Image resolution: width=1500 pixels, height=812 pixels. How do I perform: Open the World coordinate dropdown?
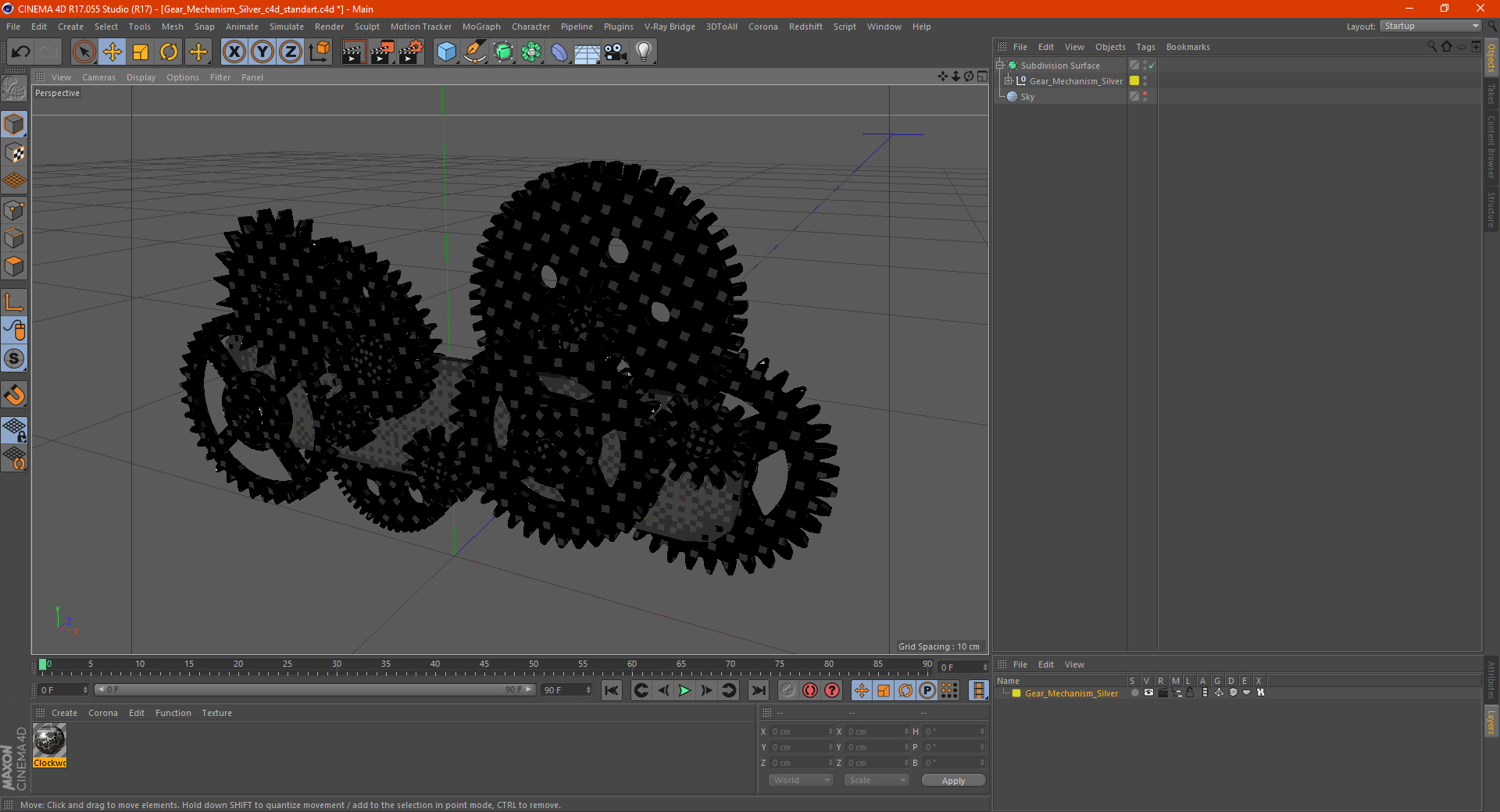click(x=801, y=780)
